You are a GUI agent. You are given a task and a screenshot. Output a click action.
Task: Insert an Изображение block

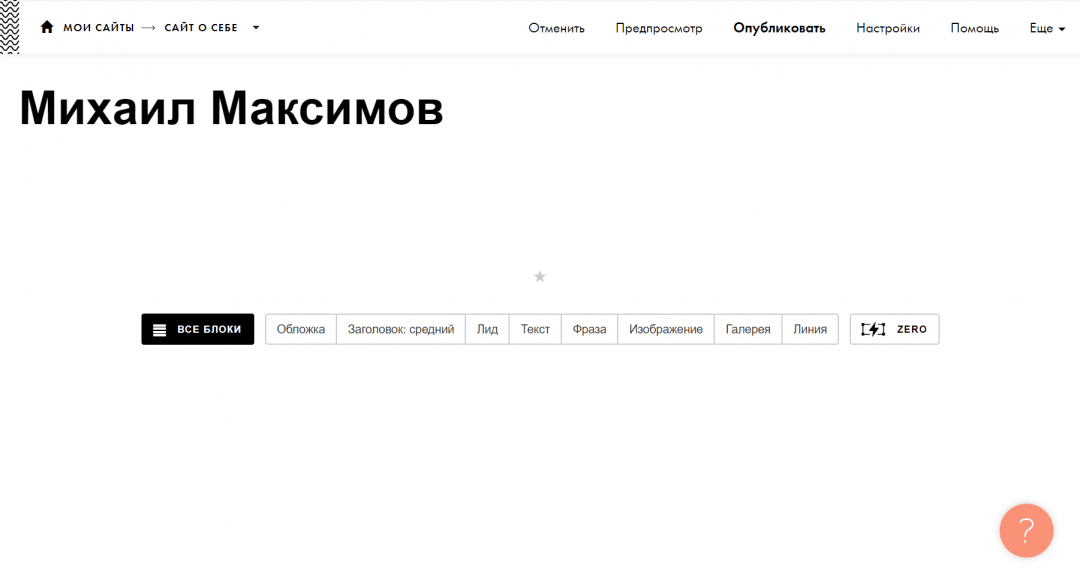(666, 329)
